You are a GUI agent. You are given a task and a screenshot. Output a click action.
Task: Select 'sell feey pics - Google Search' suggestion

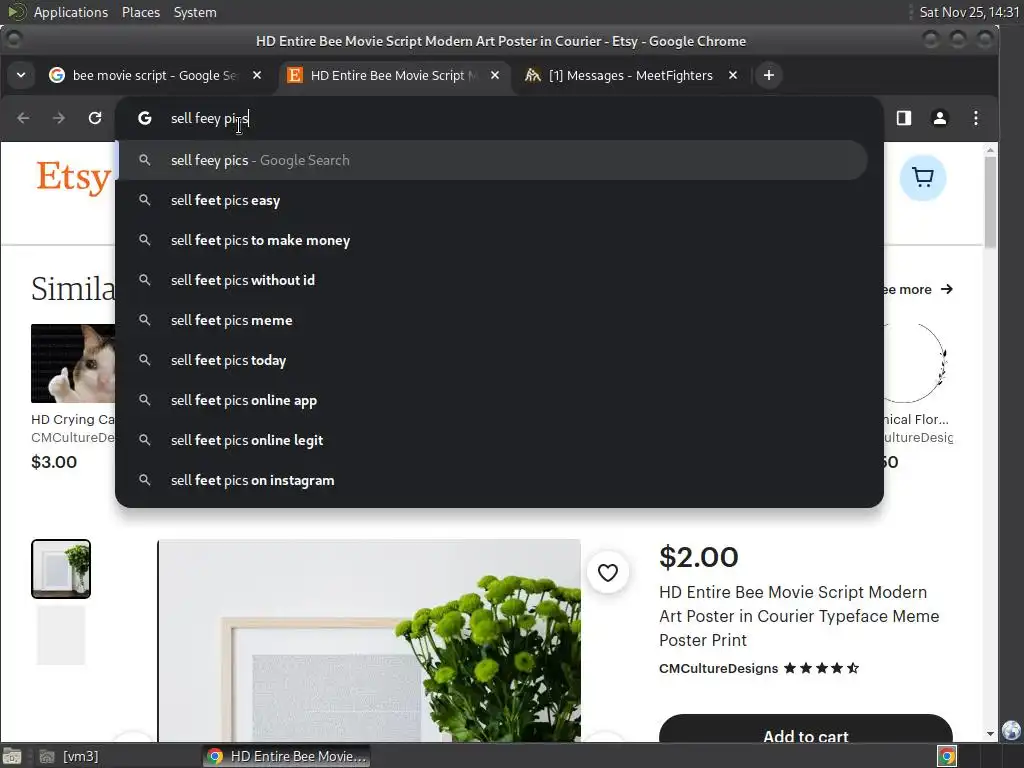point(492,160)
